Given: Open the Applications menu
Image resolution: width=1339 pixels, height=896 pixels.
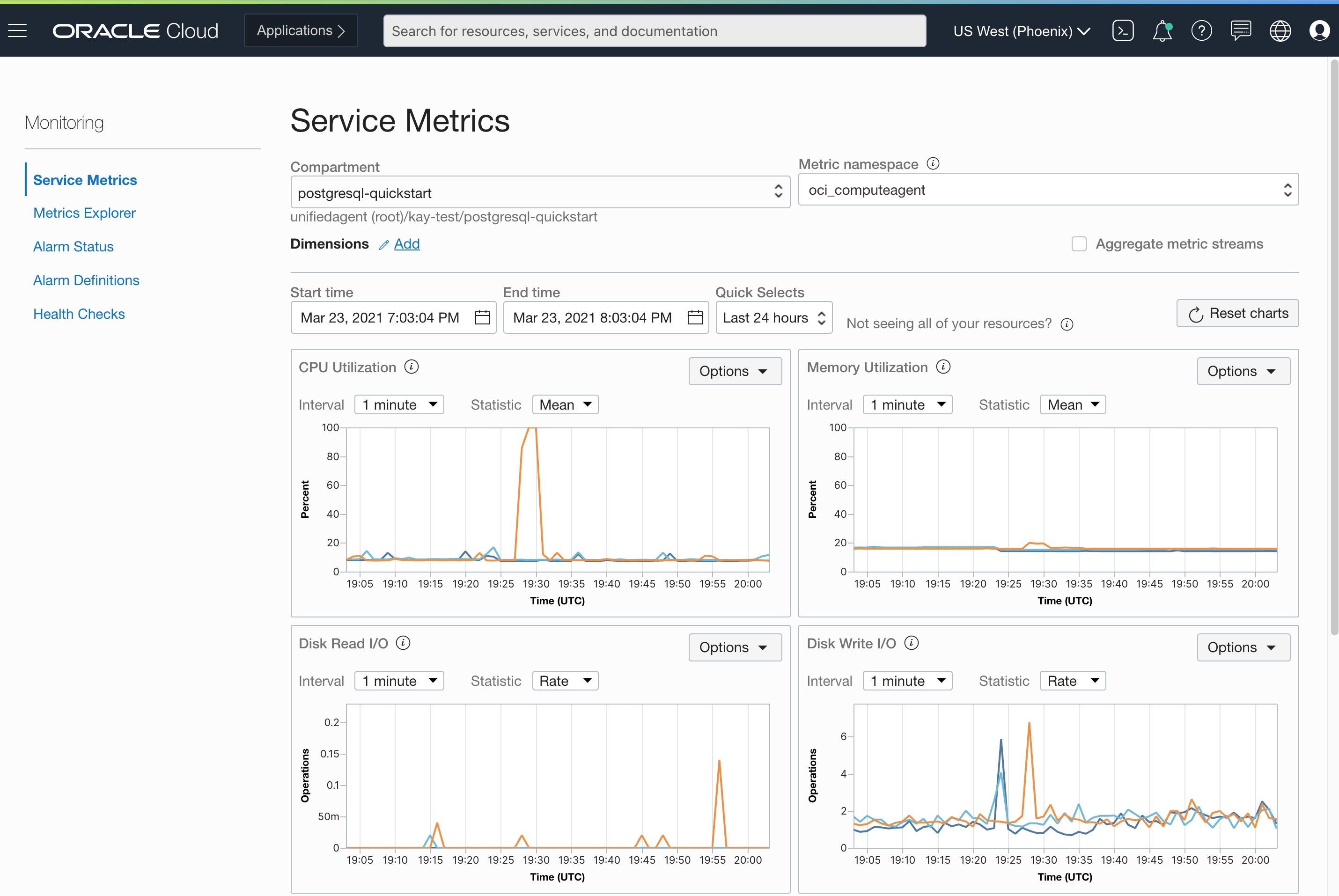Looking at the screenshot, I should coord(300,30).
